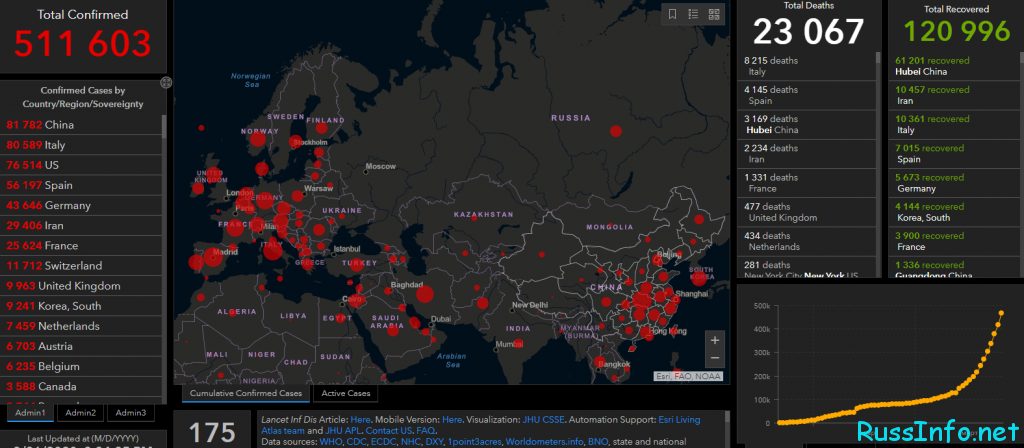
Task: Select 3 588 Canada row
Action: coord(80,387)
